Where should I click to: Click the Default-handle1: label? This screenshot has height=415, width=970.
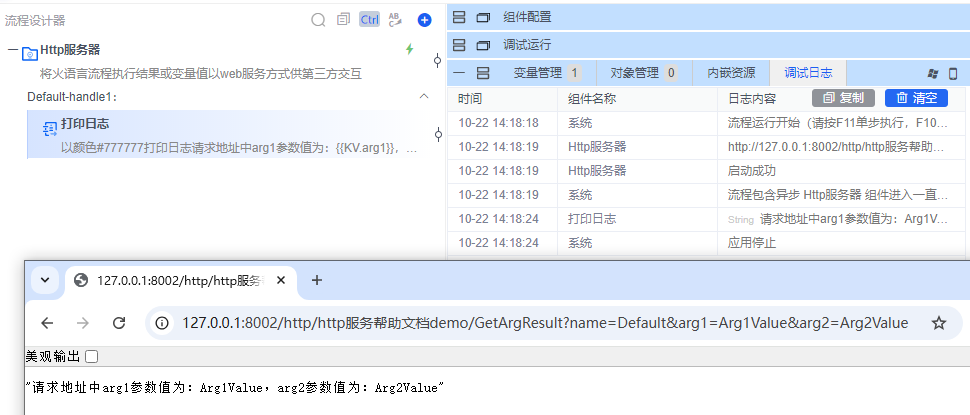coord(72,97)
